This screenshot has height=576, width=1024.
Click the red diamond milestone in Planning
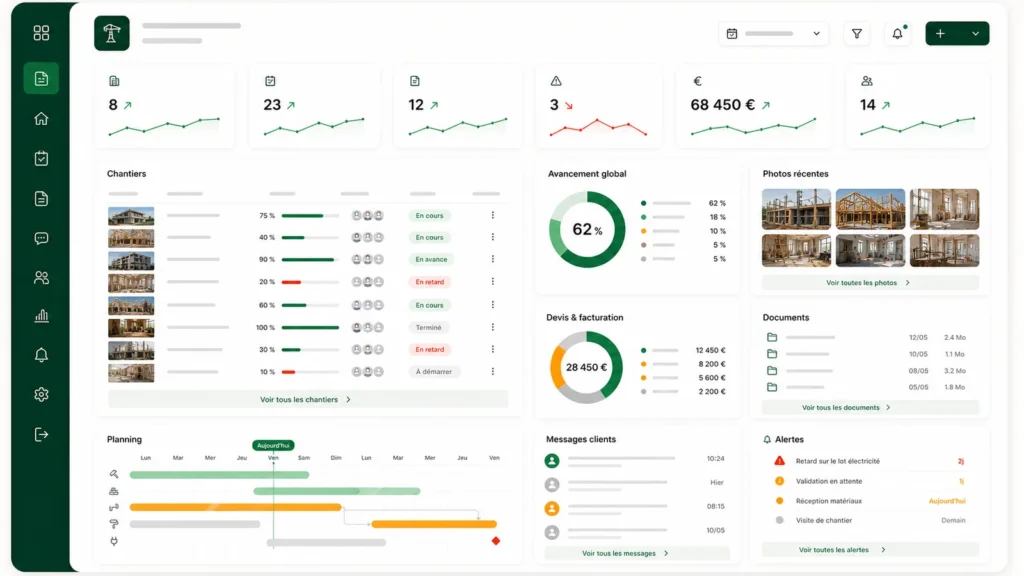click(x=496, y=541)
